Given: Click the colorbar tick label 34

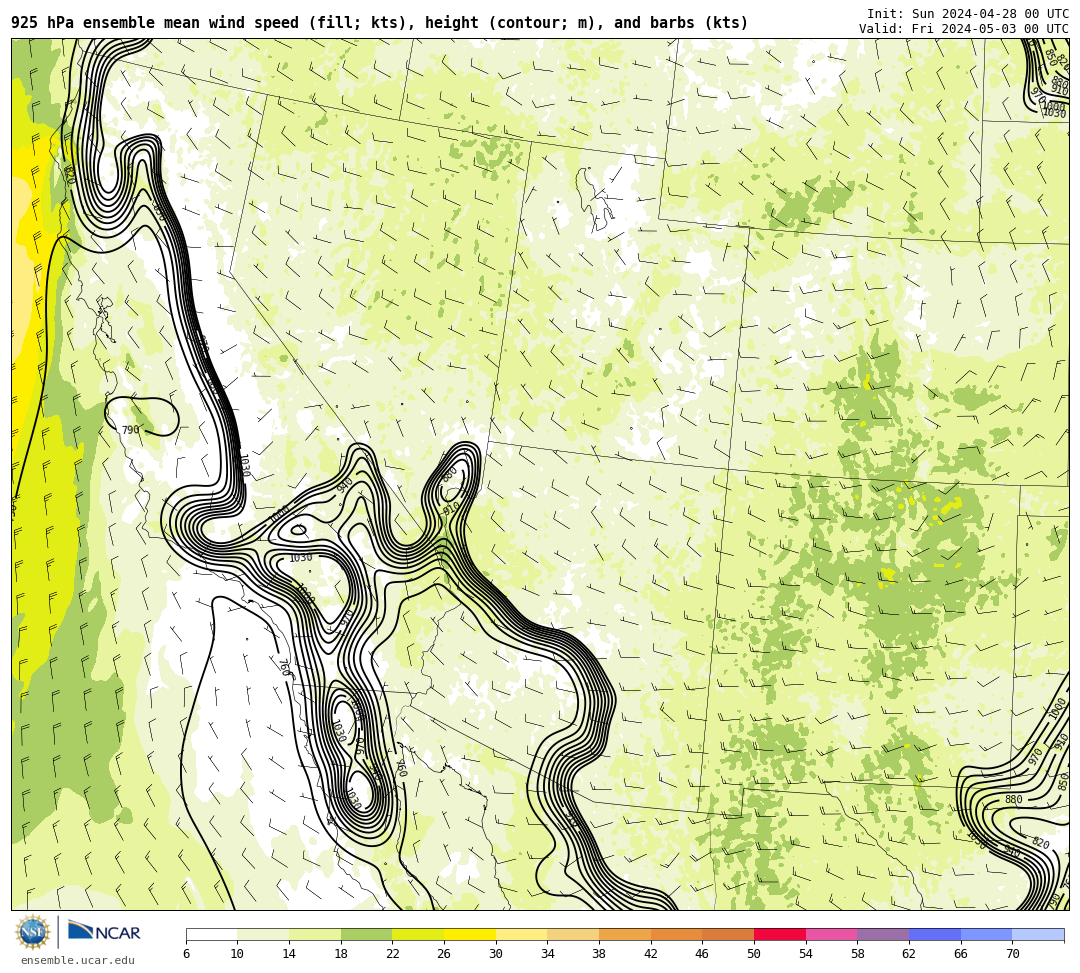Looking at the screenshot, I should point(548,954).
